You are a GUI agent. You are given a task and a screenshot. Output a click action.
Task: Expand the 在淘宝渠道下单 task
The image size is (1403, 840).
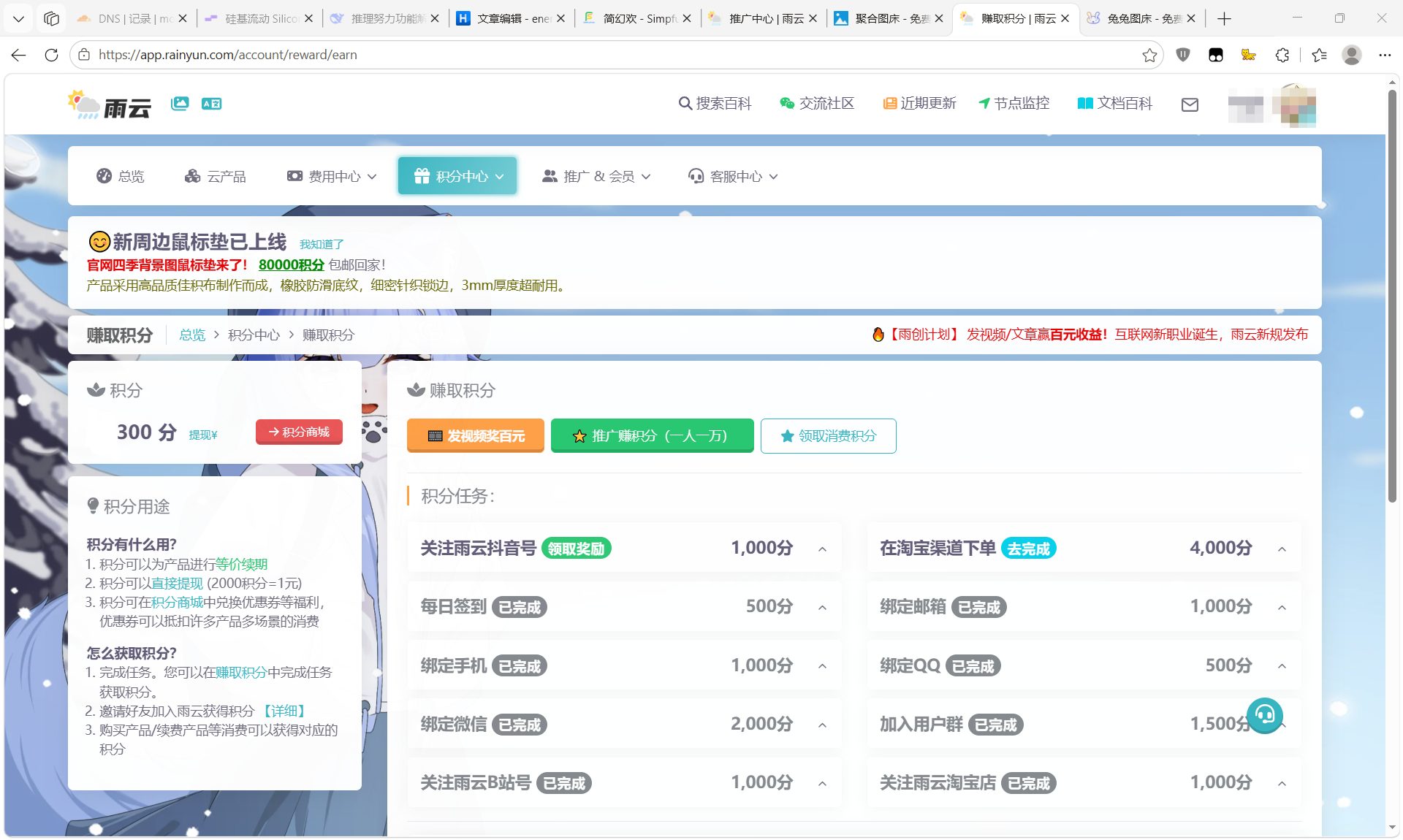point(1282,549)
